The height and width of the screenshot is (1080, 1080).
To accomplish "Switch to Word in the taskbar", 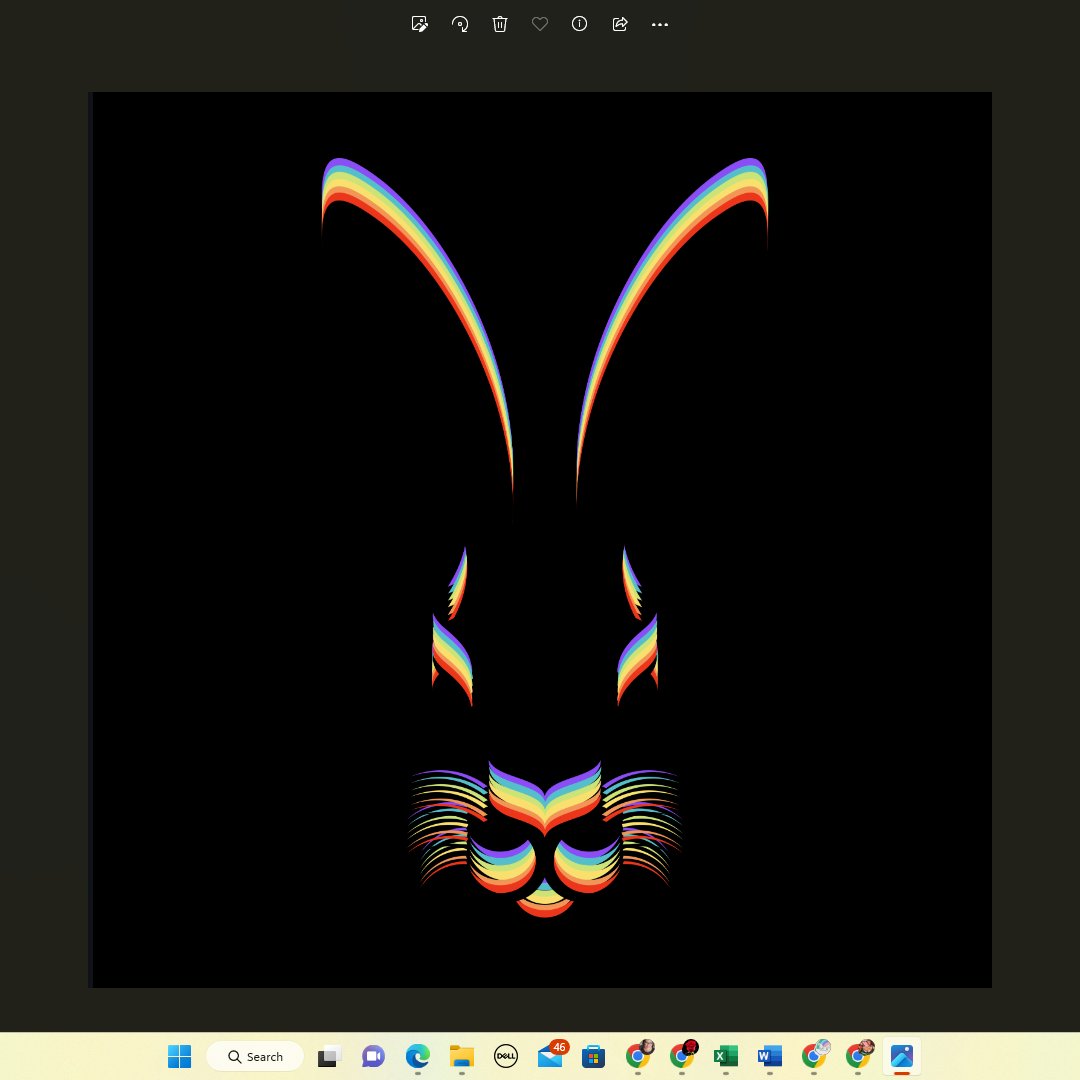I will (x=769, y=1056).
